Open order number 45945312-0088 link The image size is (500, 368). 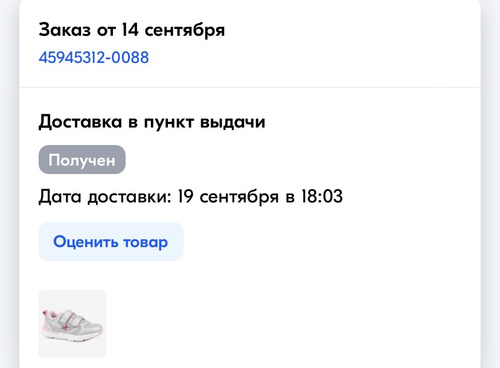pos(94,57)
